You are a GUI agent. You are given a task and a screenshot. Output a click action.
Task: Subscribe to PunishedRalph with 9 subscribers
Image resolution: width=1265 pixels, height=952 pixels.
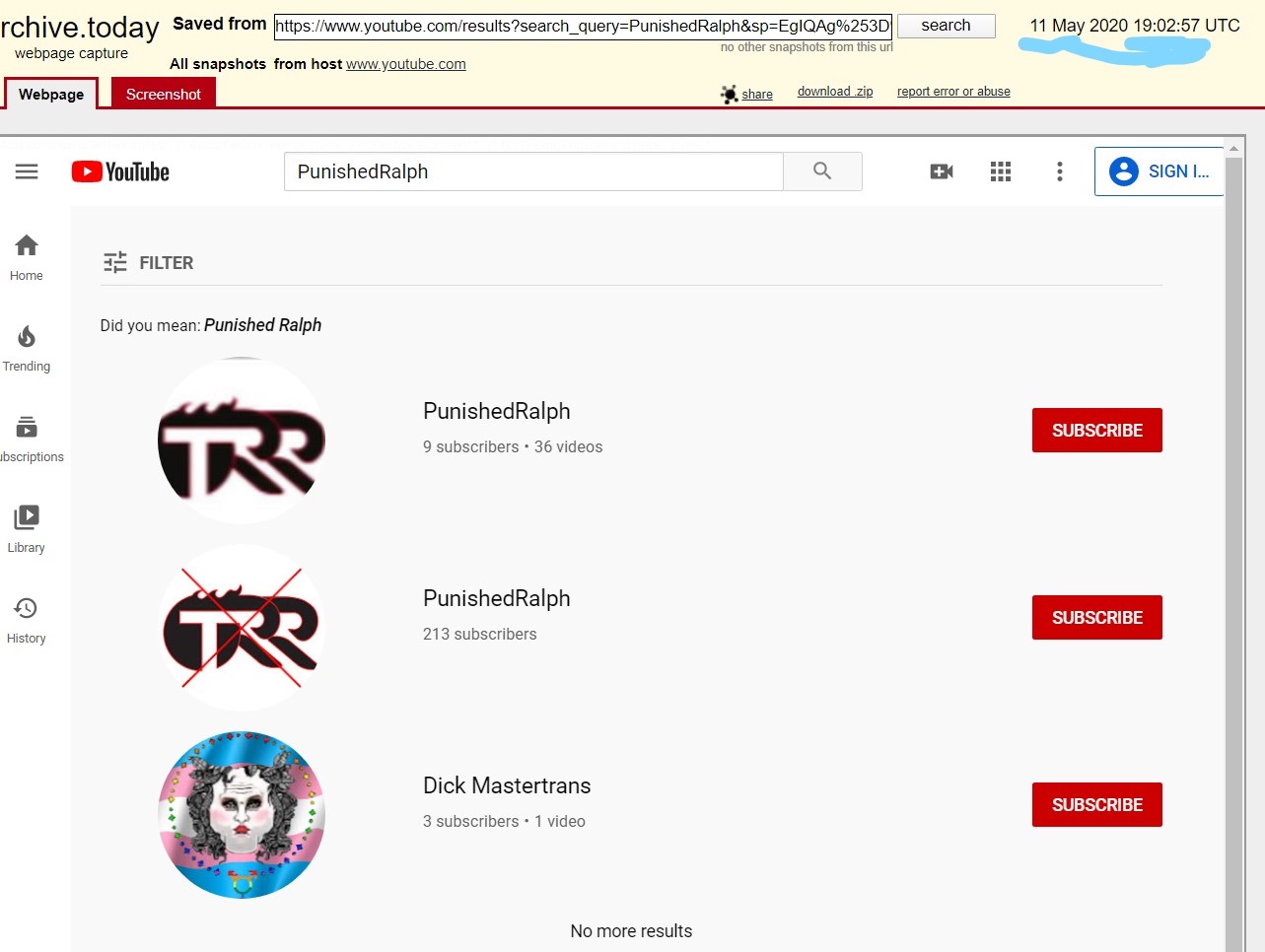coord(1097,431)
